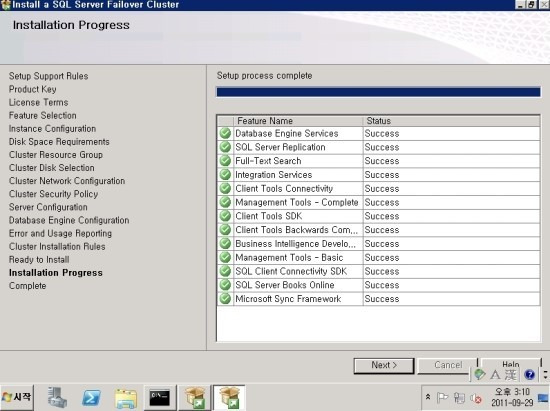Open the clock showing 오후 3:10
Image resolution: width=550 pixels, height=411 pixels.
(512, 397)
